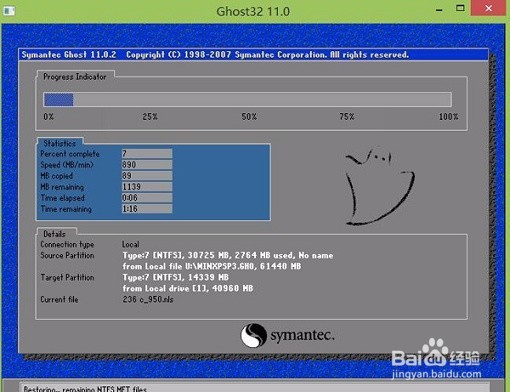Click the Symantec Ghost 11.0.2 copyright banner
The image size is (510, 392).
click(253, 55)
